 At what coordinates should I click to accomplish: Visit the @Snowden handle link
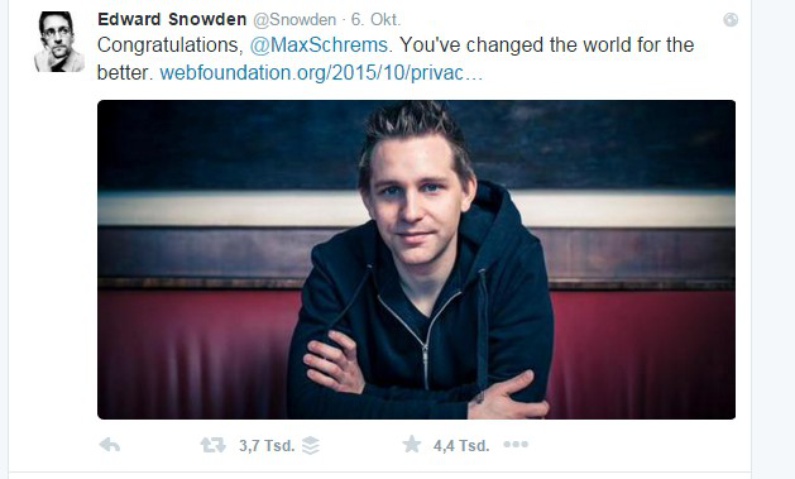coord(295,20)
